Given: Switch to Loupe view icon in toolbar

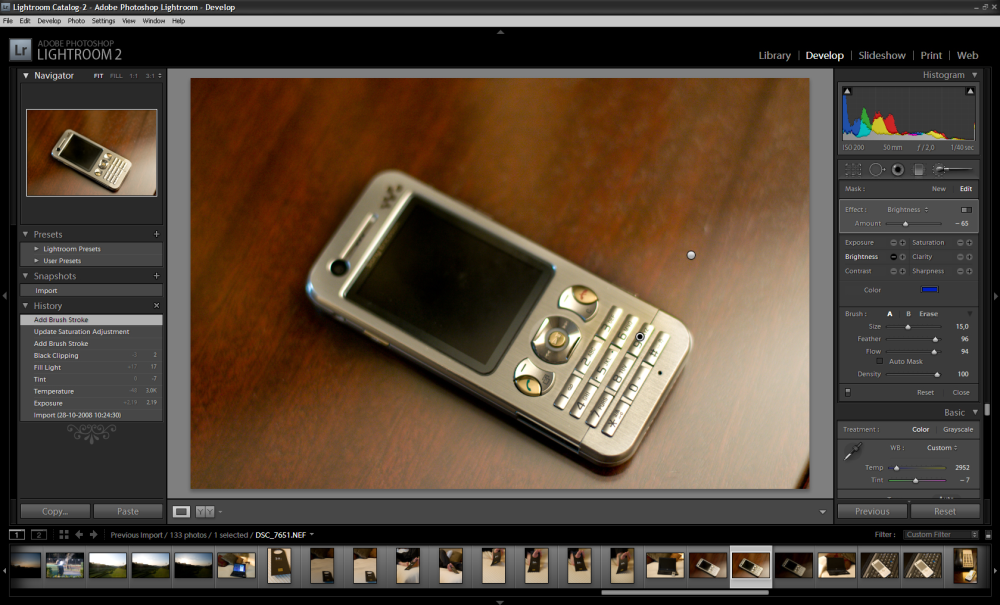Looking at the screenshot, I should tap(181, 511).
